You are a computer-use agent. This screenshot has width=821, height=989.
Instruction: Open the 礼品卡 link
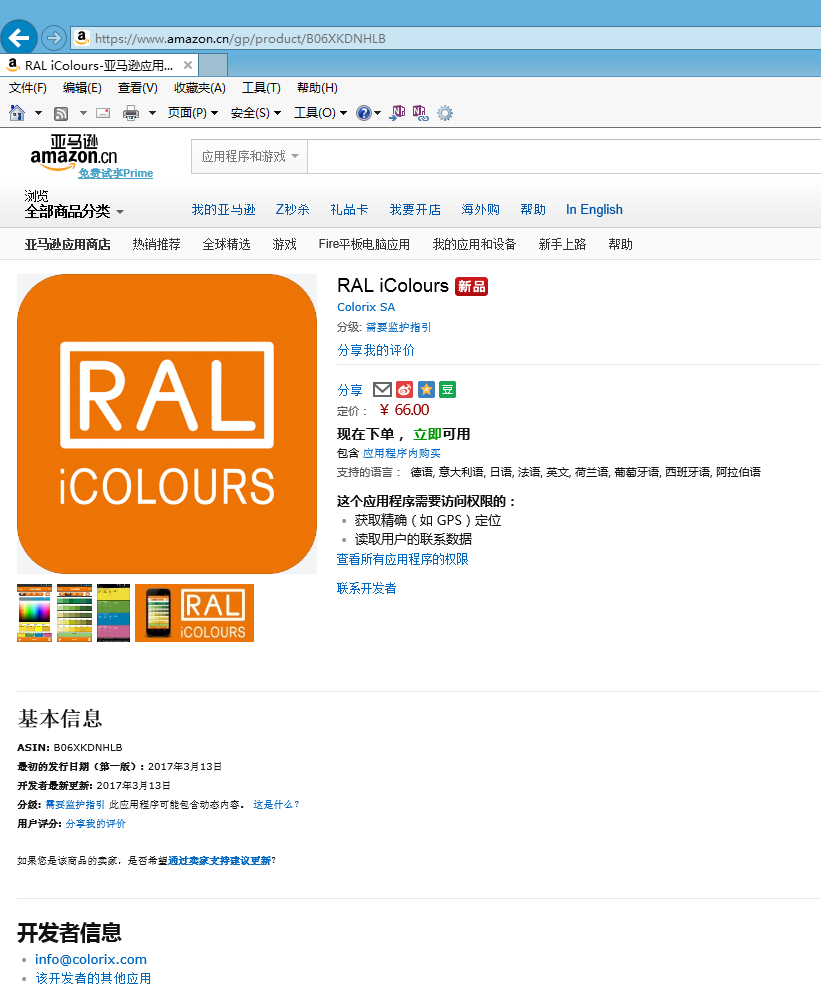[x=349, y=209]
